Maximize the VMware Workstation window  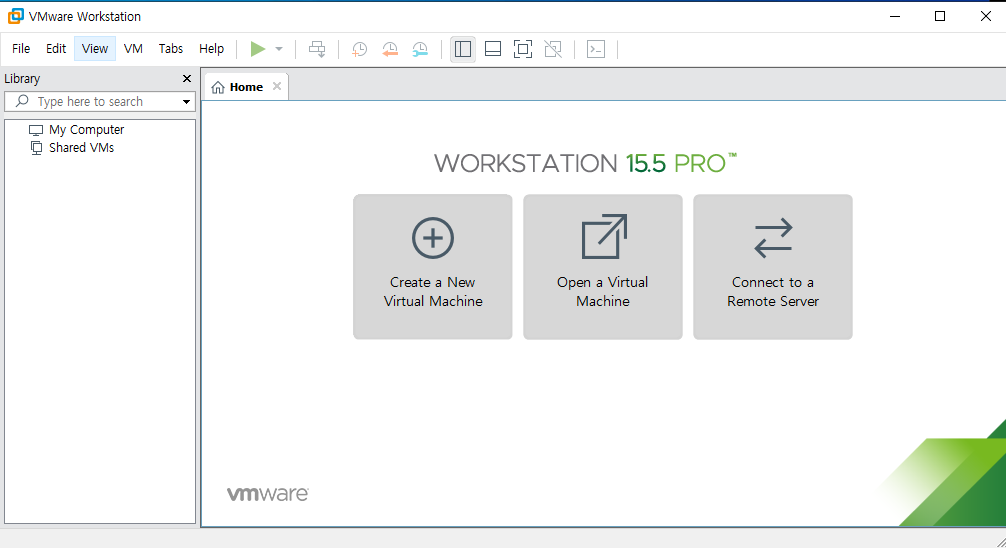tap(940, 16)
